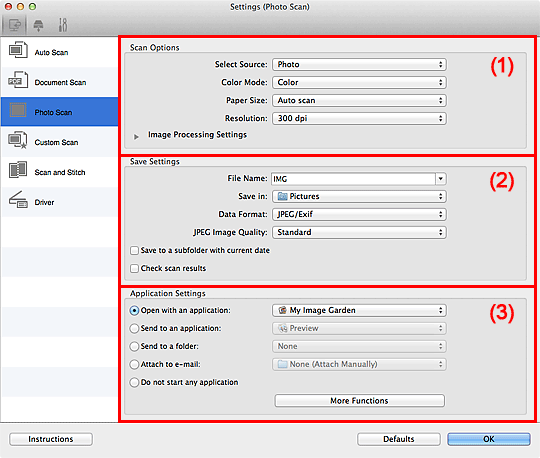The image size is (540, 458).
Task: Open the File Name history arrow
Action: tap(441, 178)
